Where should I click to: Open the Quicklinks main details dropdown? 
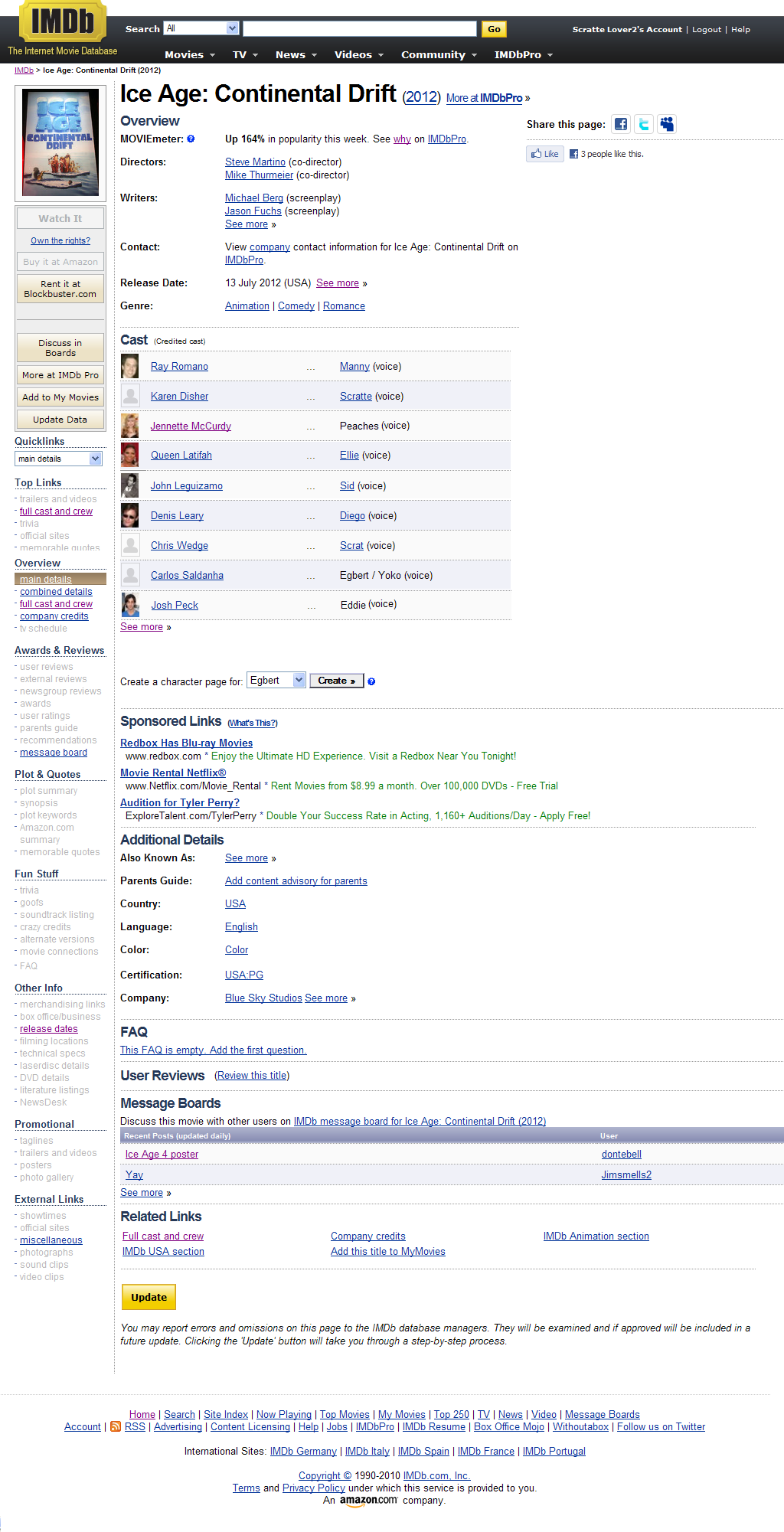[58, 459]
